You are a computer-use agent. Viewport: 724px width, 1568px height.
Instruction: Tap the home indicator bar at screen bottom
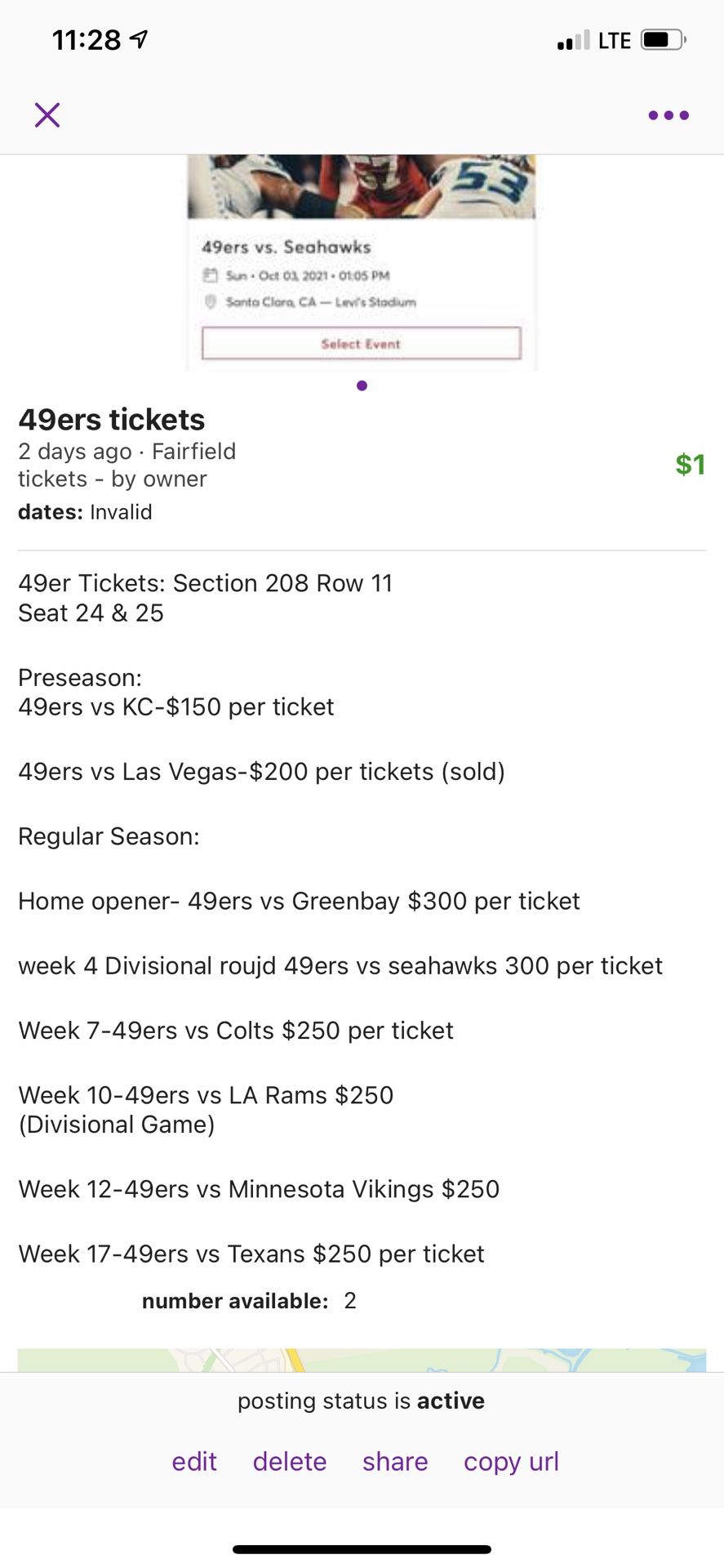click(362, 1548)
